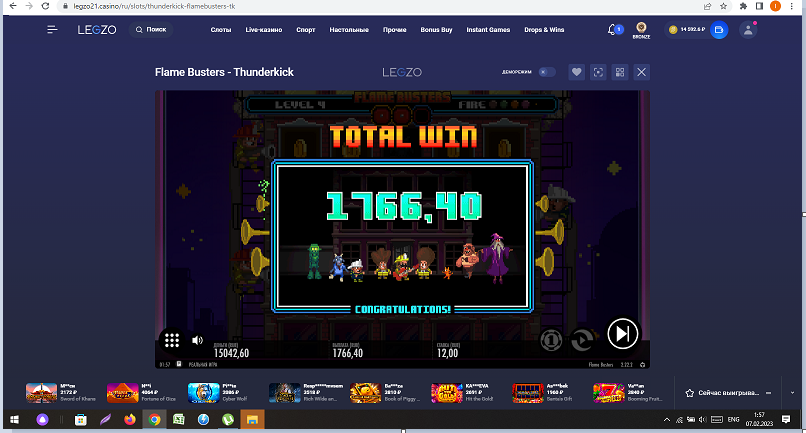Collapse the 'Сейчас выигрывают' panel

(x=768, y=393)
